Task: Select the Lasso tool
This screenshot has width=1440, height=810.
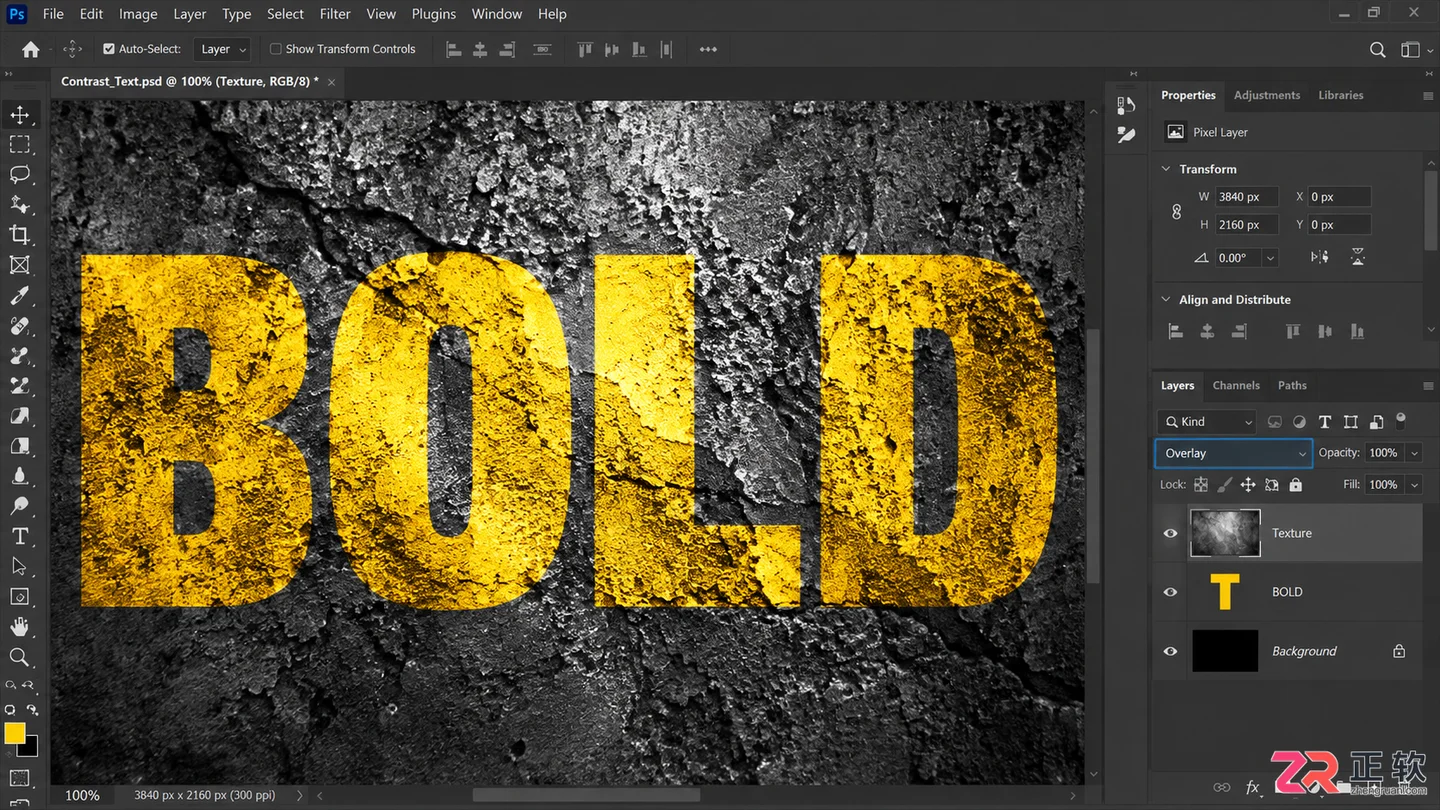Action: coord(20,175)
